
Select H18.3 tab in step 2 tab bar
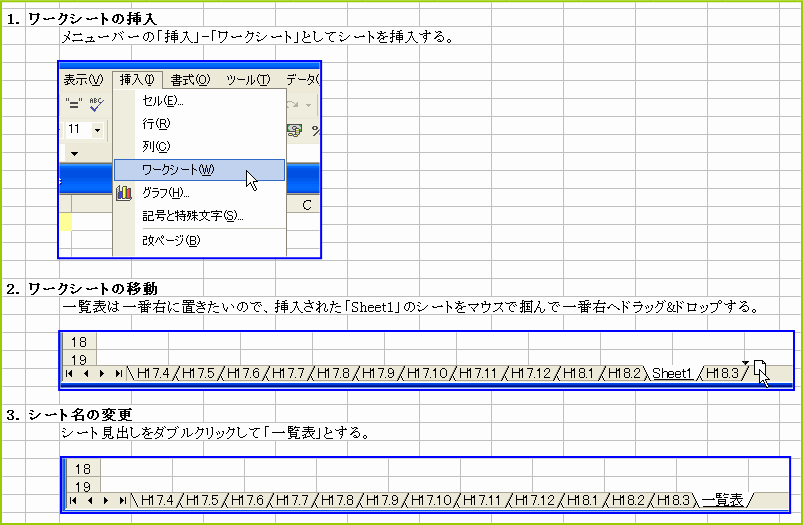(x=723, y=373)
